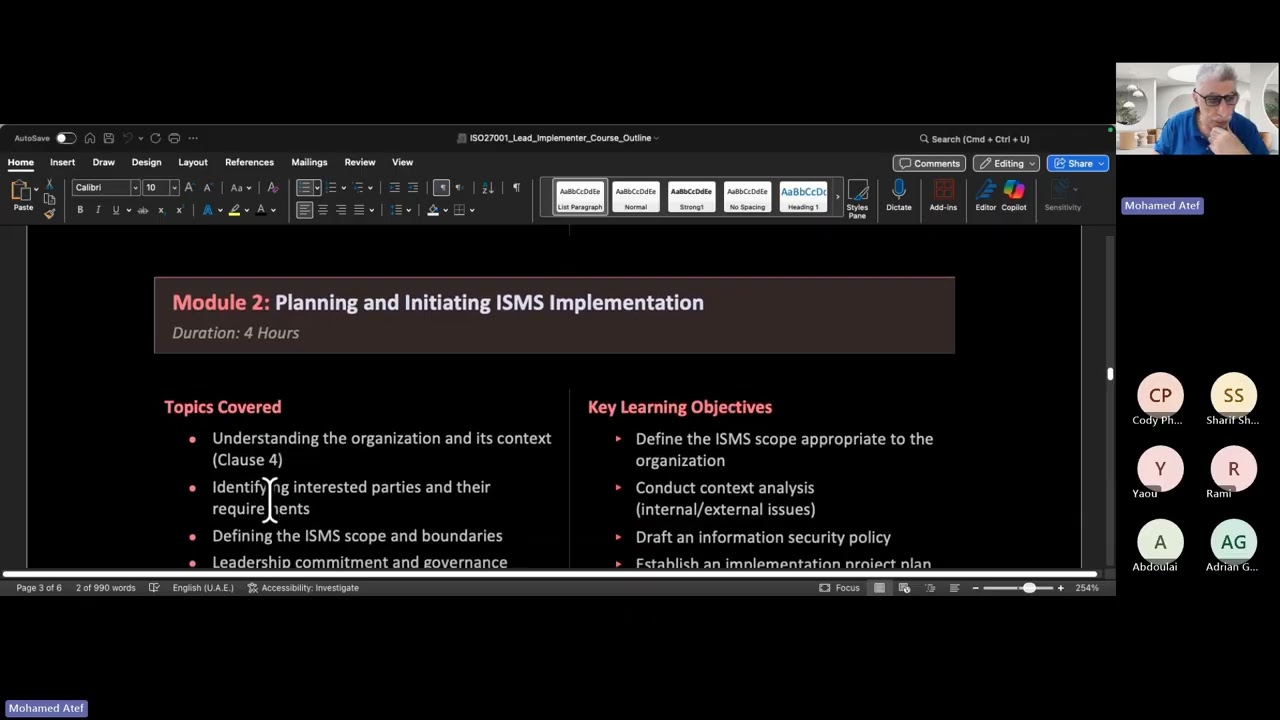Image resolution: width=1280 pixels, height=720 pixels.
Task: Open the View ribbon tab
Action: click(x=402, y=162)
